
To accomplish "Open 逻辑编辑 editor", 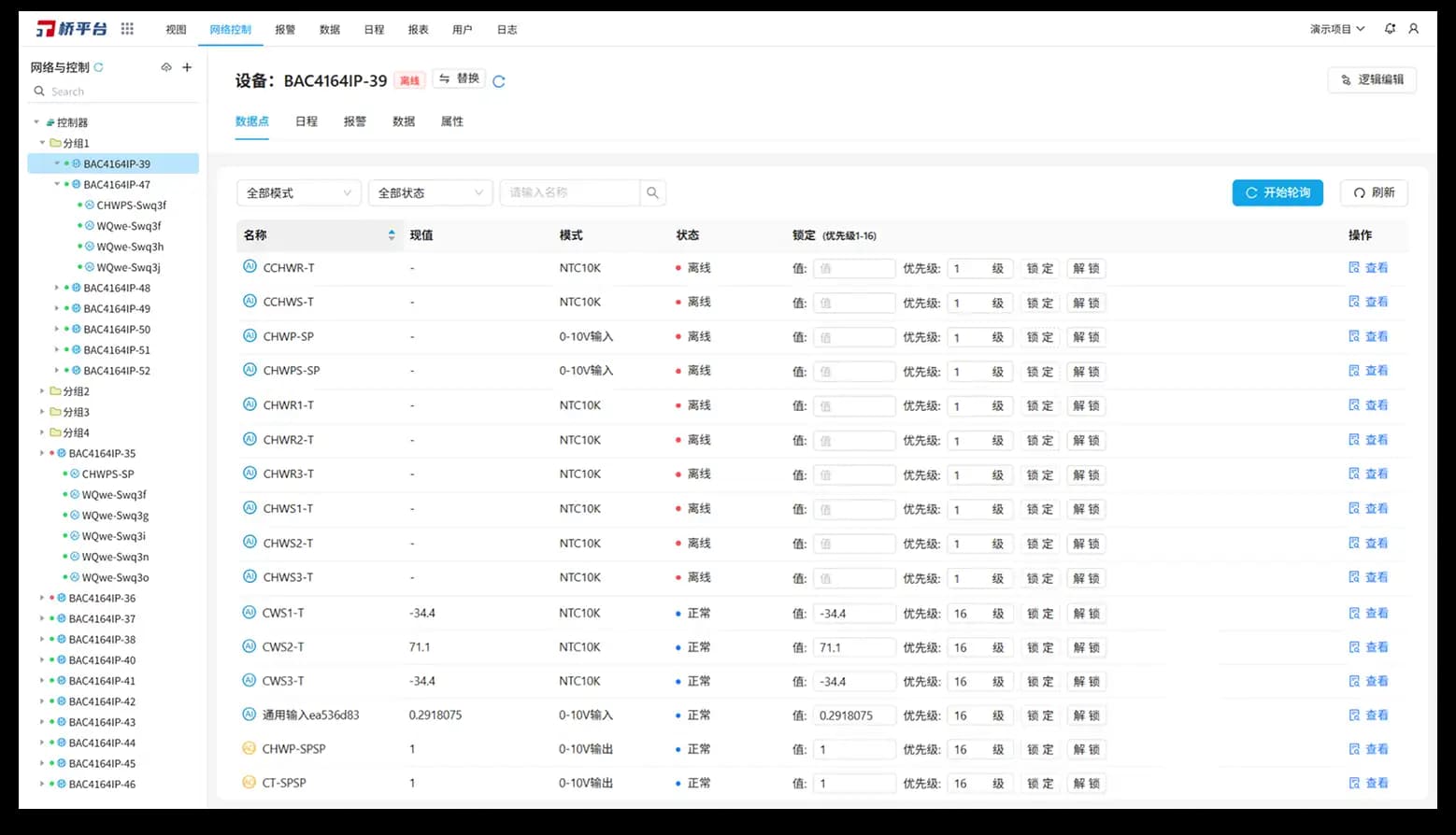I will 1372,79.
